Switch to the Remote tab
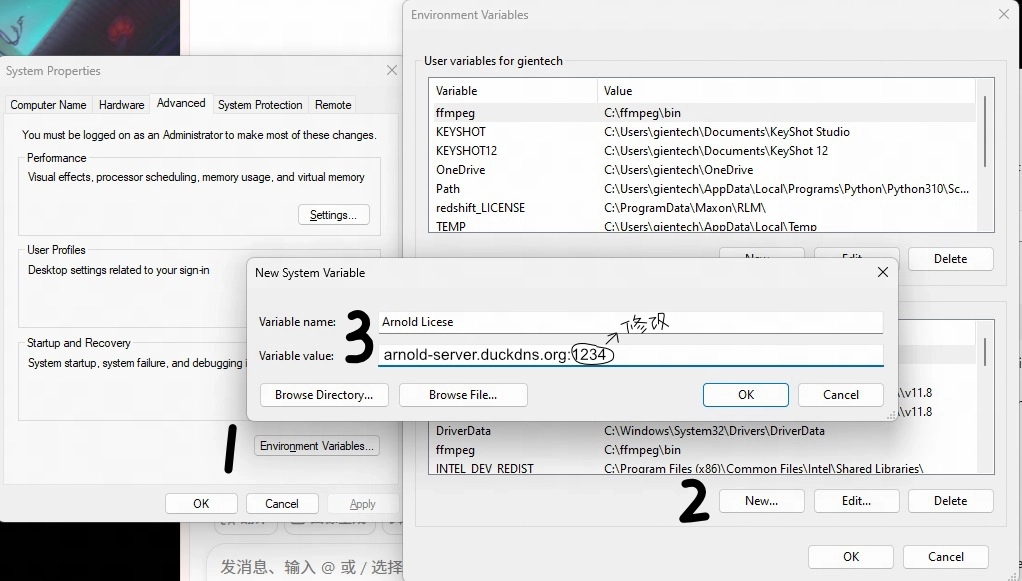The image size is (1022, 581). [x=333, y=105]
